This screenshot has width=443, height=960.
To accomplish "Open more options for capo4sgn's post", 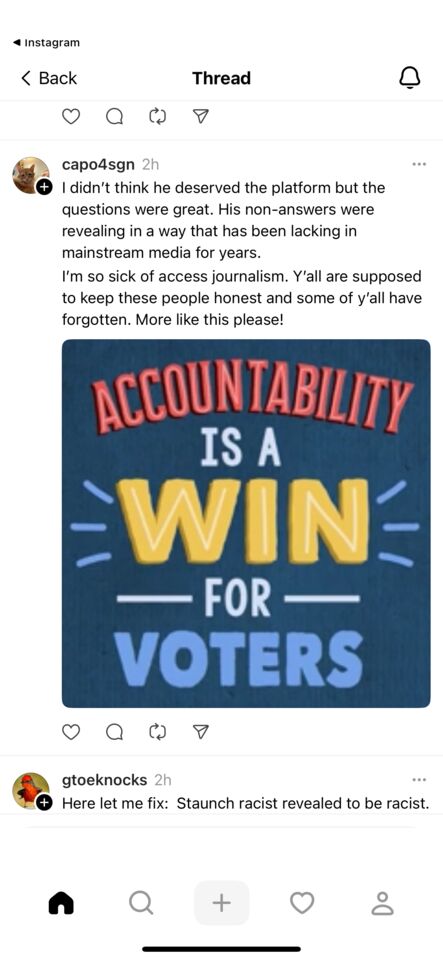I will tap(419, 164).
